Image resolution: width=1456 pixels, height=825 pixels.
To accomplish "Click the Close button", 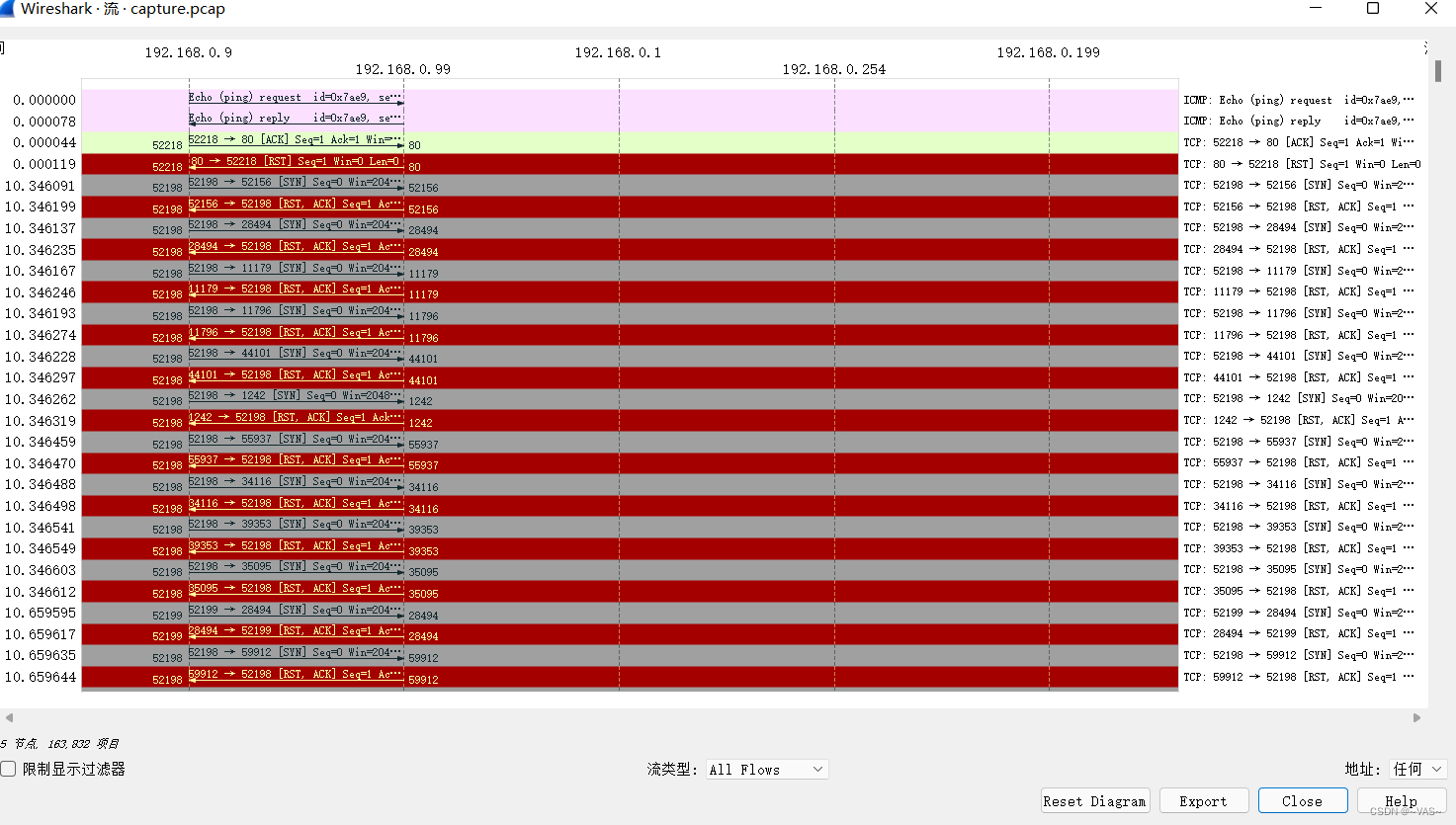I will pos(1302,801).
